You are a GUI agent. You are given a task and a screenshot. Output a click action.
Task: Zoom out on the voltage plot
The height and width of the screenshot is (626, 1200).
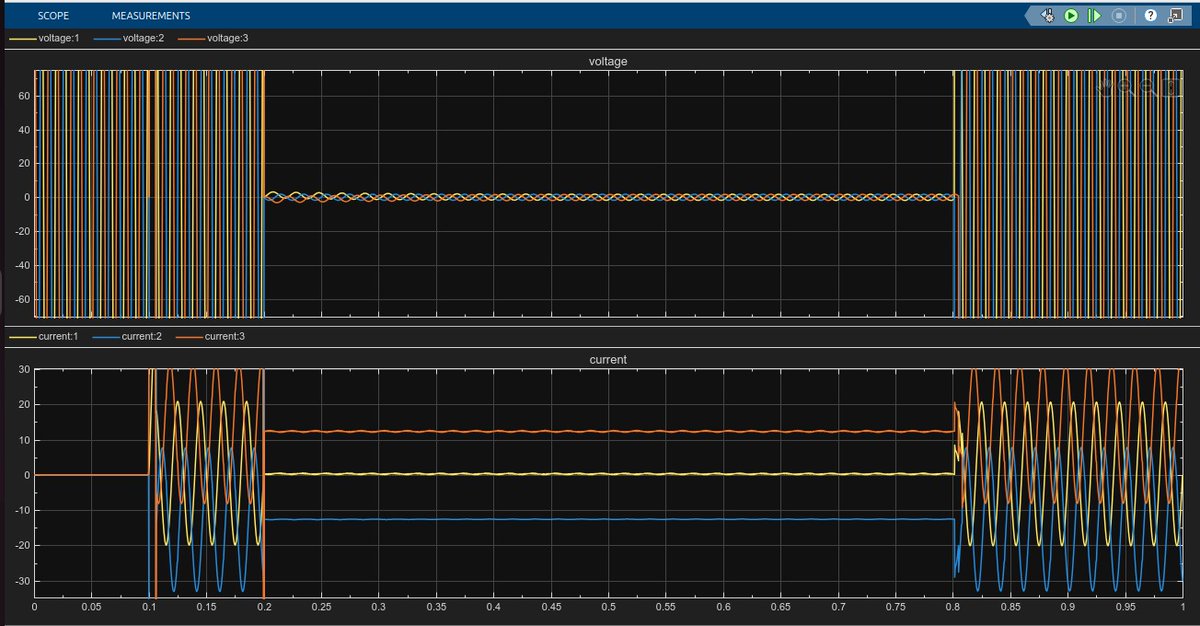1145,84
